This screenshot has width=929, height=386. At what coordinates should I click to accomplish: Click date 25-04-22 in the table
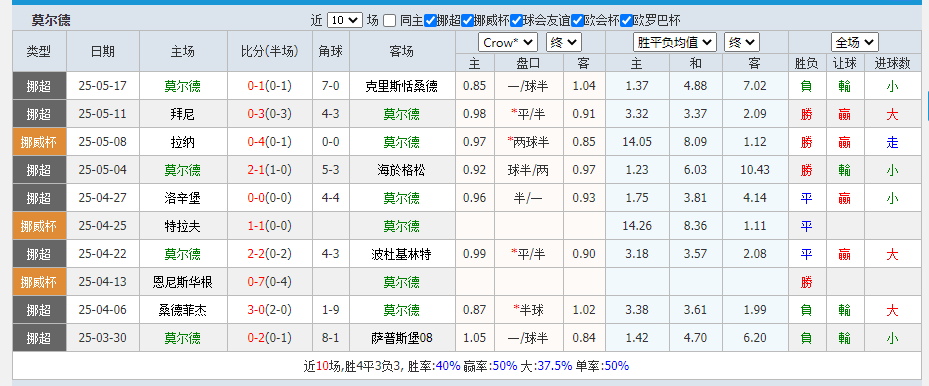(x=102, y=255)
